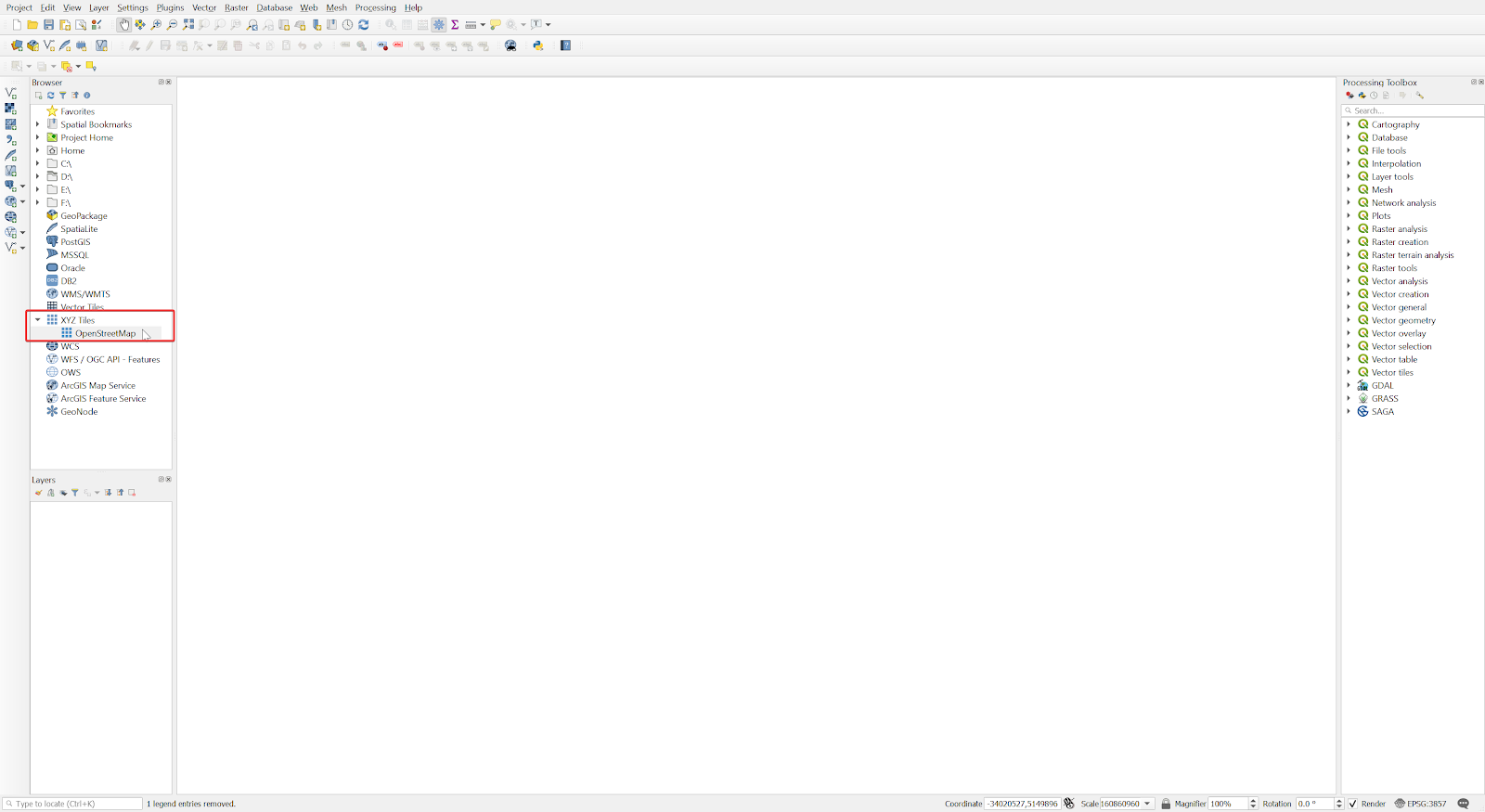Click the Coordinate input field

click(1022, 804)
